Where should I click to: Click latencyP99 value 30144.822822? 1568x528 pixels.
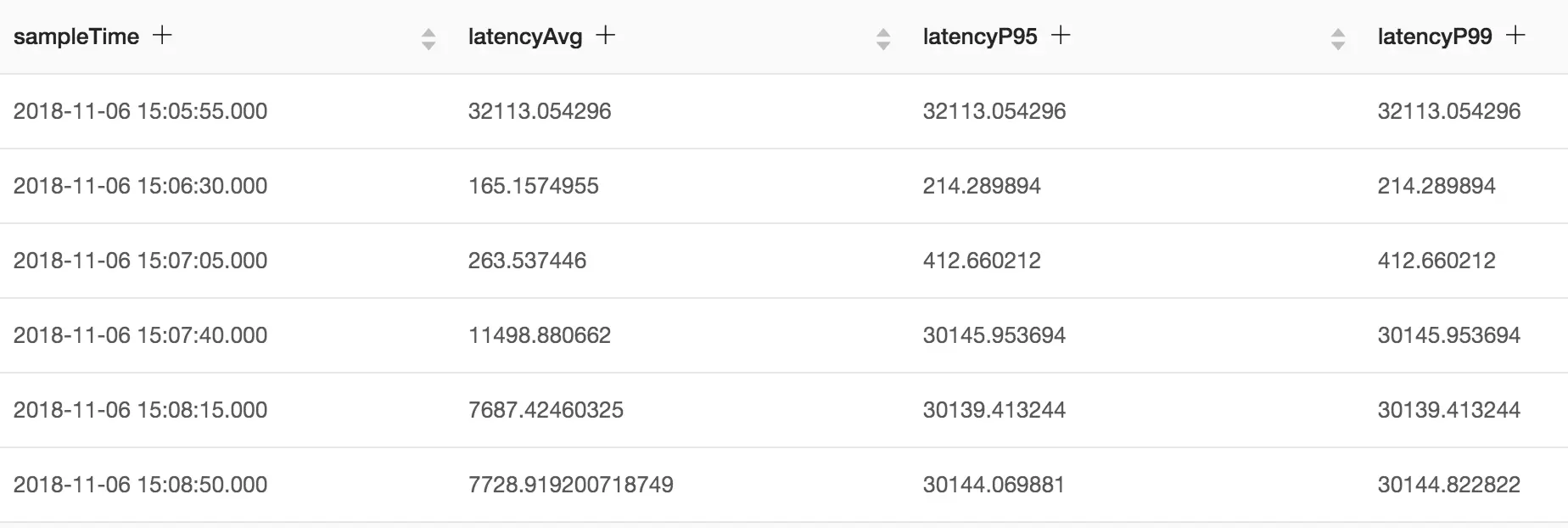tap(1449, 485)
